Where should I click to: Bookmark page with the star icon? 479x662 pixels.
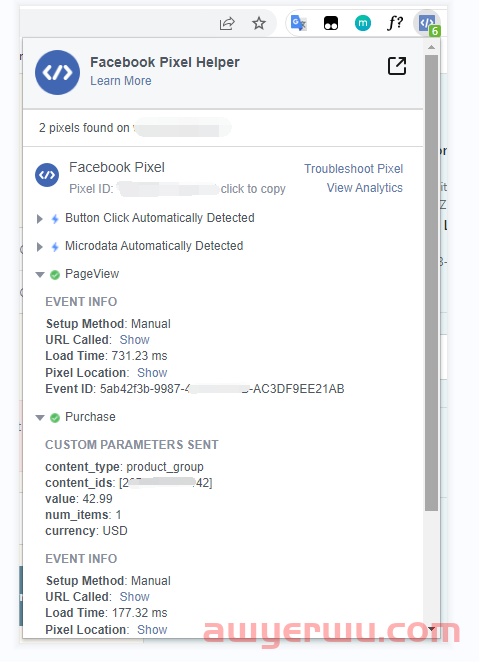[259, 23]
